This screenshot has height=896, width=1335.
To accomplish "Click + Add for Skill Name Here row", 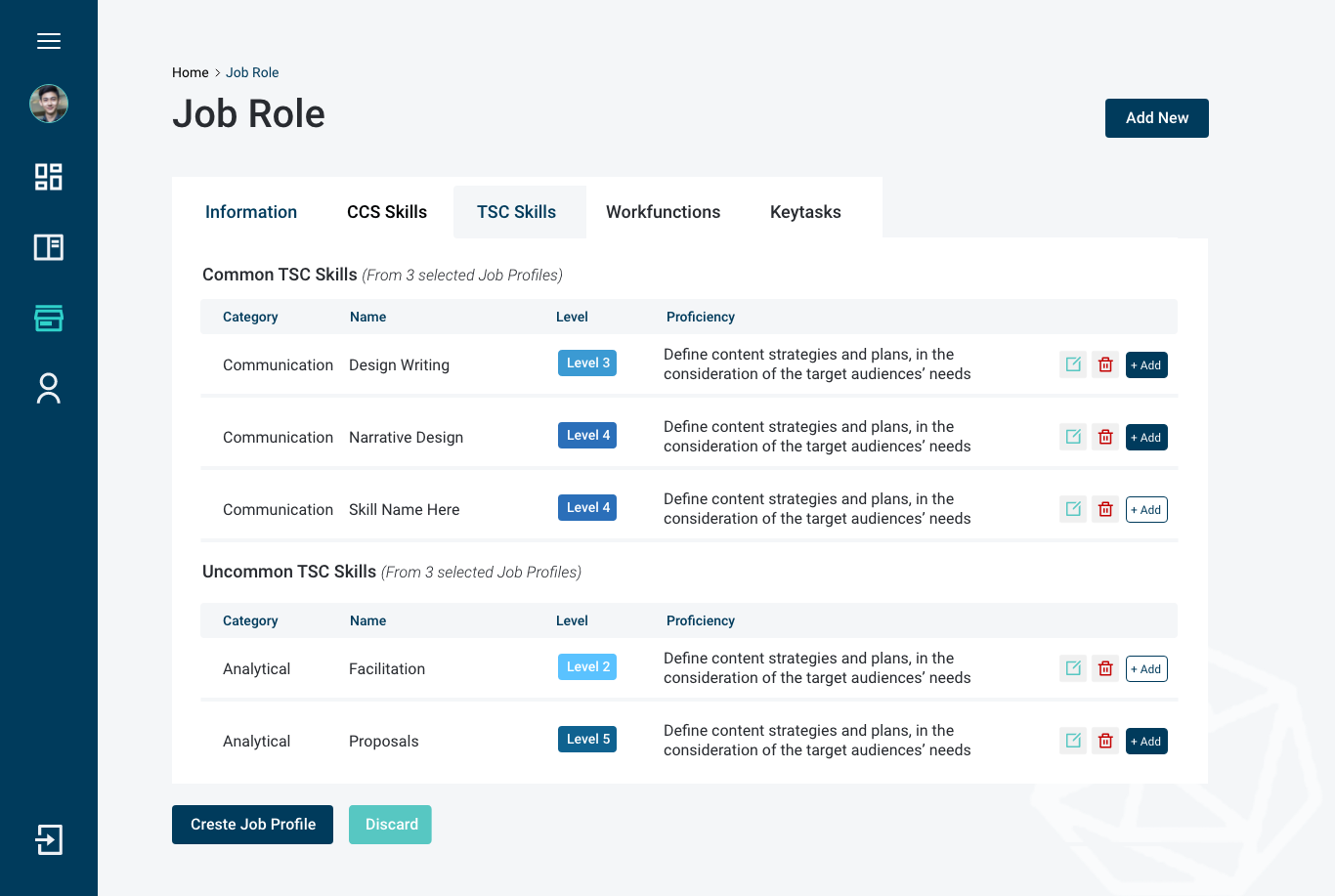I will [1146, 509].
